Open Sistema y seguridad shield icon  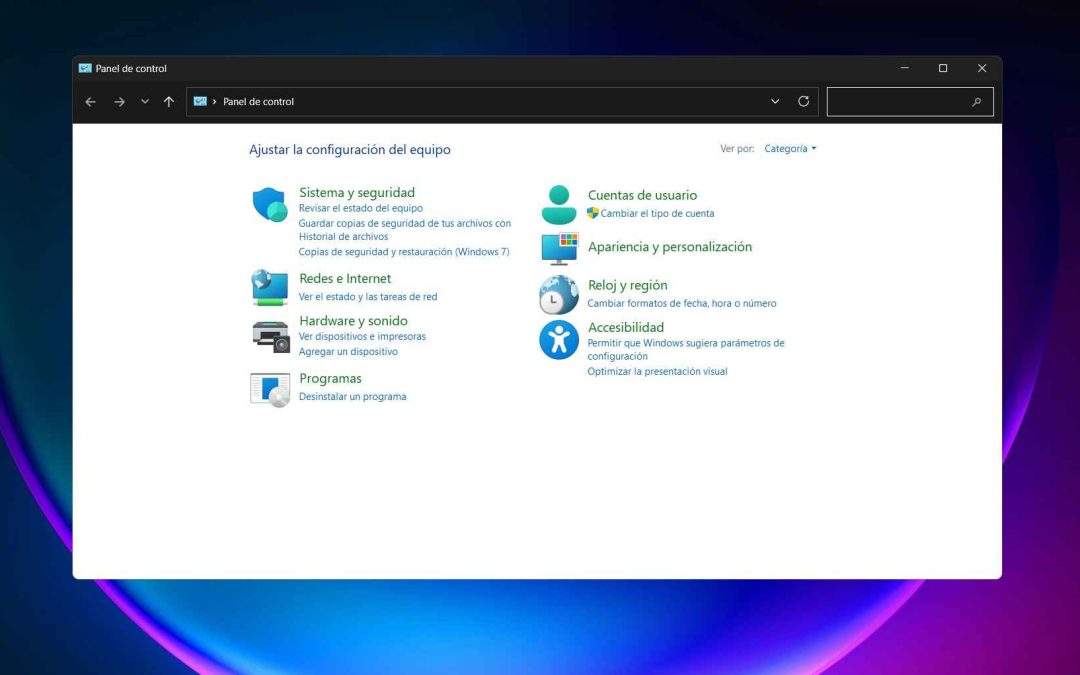tap(270, 205)
